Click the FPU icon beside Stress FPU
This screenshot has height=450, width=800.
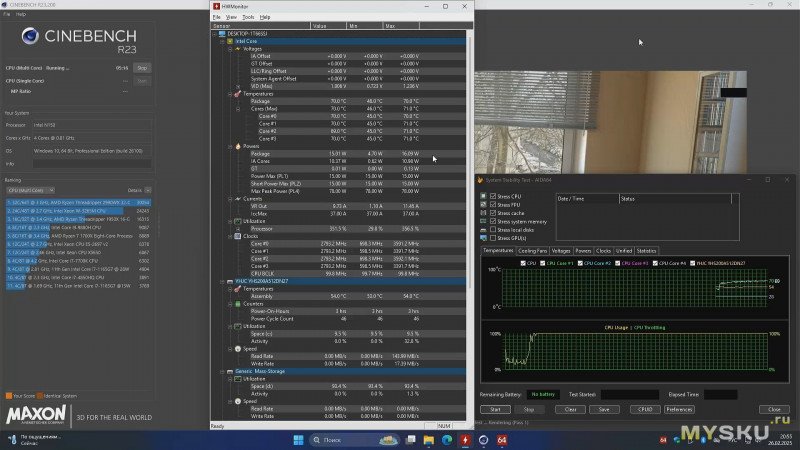pyautogui.click(x=483, y=205)
